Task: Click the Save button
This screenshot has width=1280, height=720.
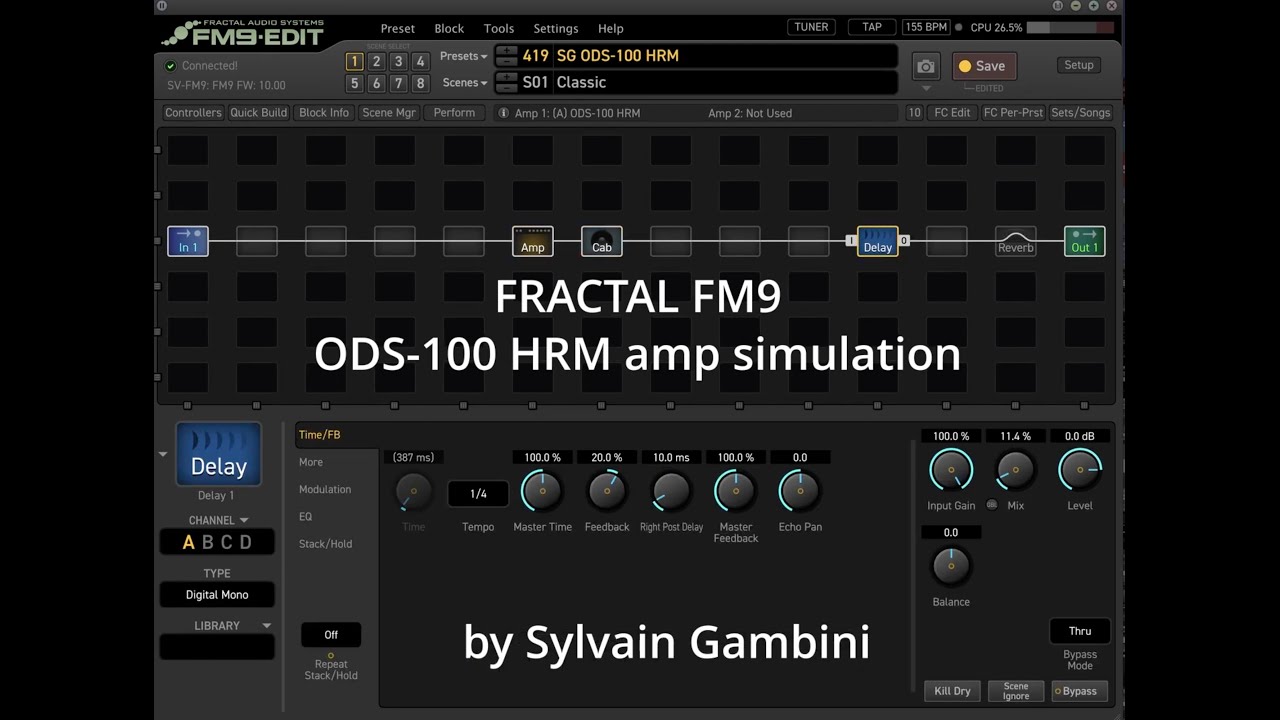Action: (x=984, y=66)
